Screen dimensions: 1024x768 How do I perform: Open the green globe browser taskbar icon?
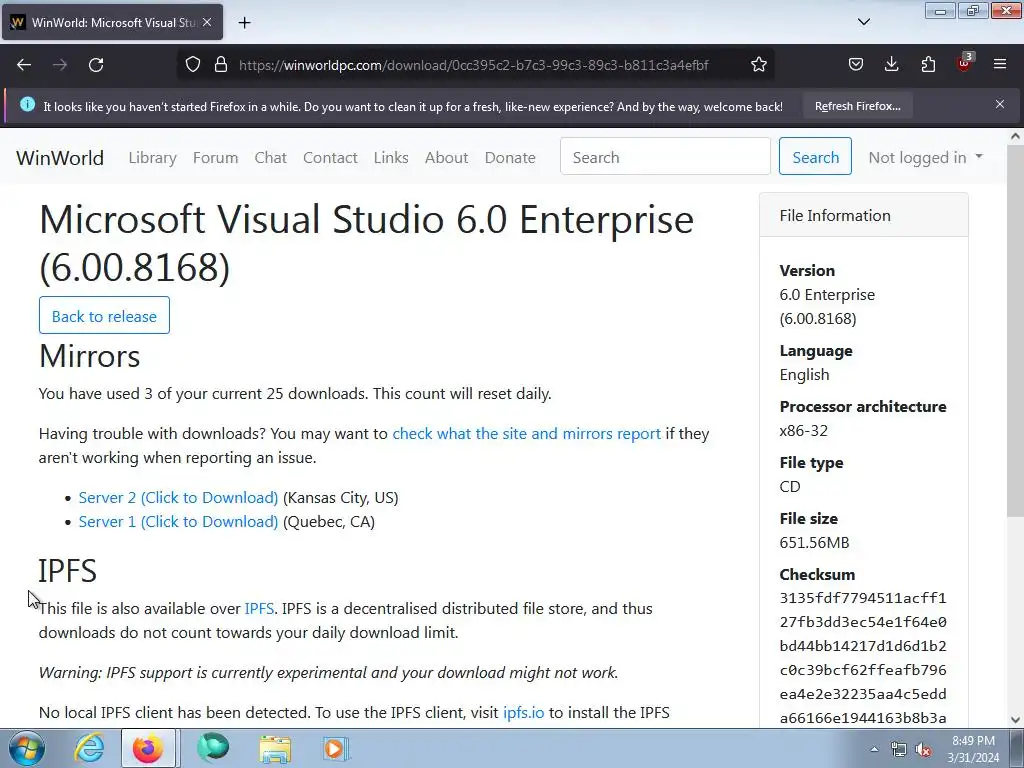point(212,748)
